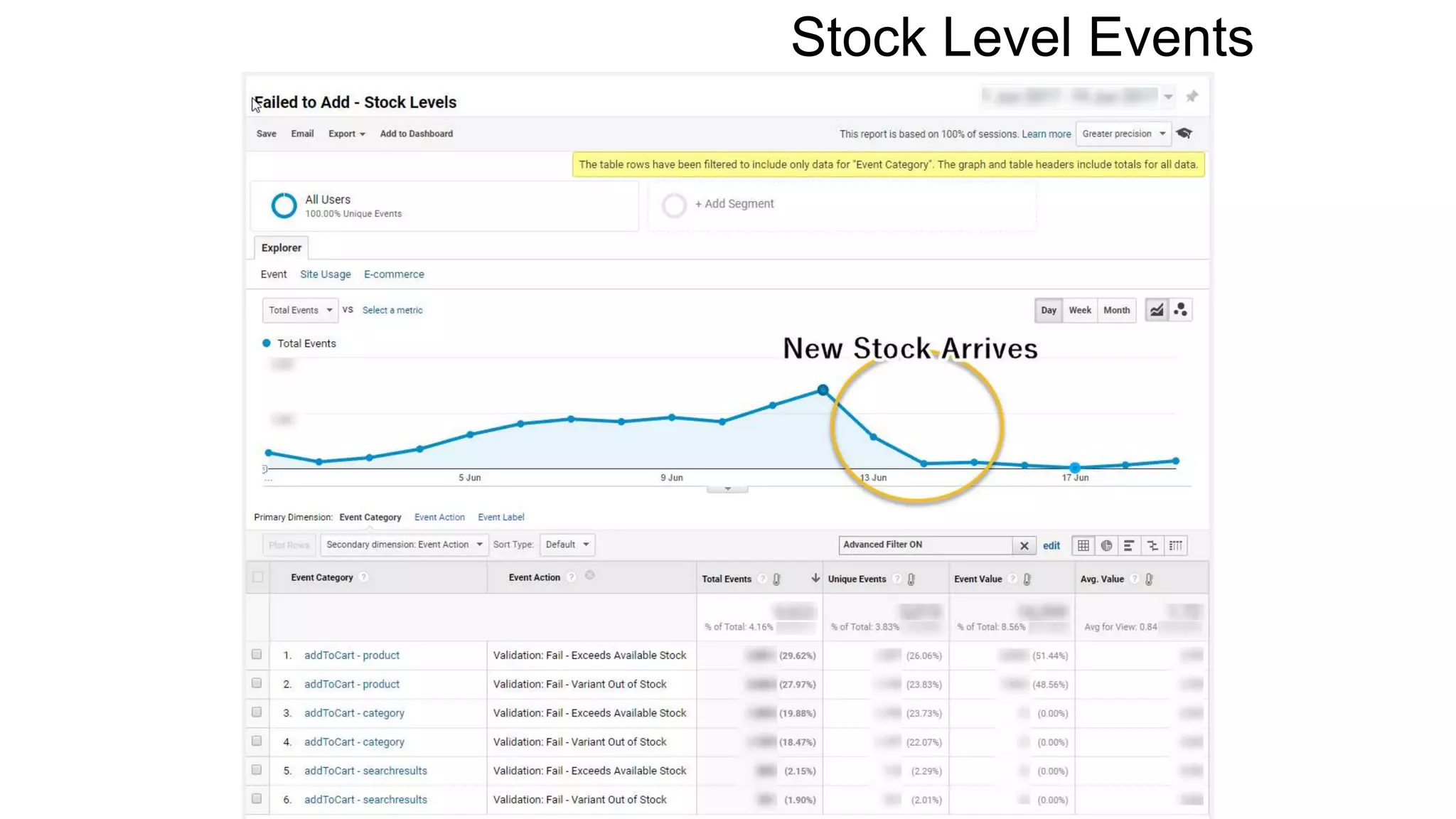Open the date range dropdown arrow
Screen dimensions: 1456x819
1168,97
